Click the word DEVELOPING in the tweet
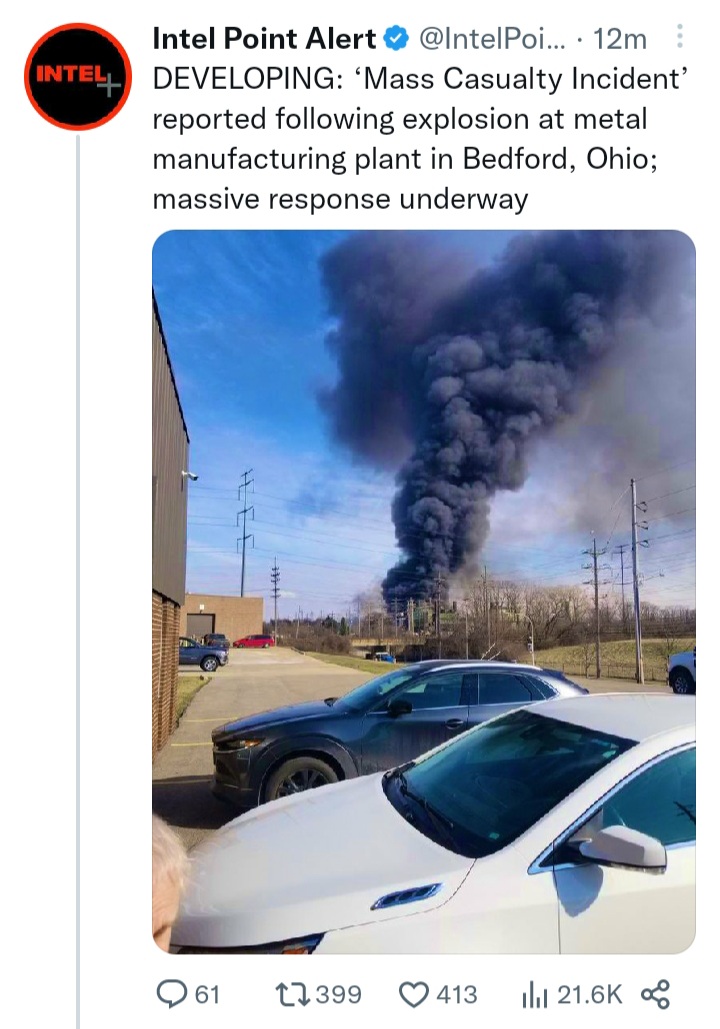Image resolution: width=720 pixels, height=1029 pixels. pyautogui.click(x=244, y=79)
